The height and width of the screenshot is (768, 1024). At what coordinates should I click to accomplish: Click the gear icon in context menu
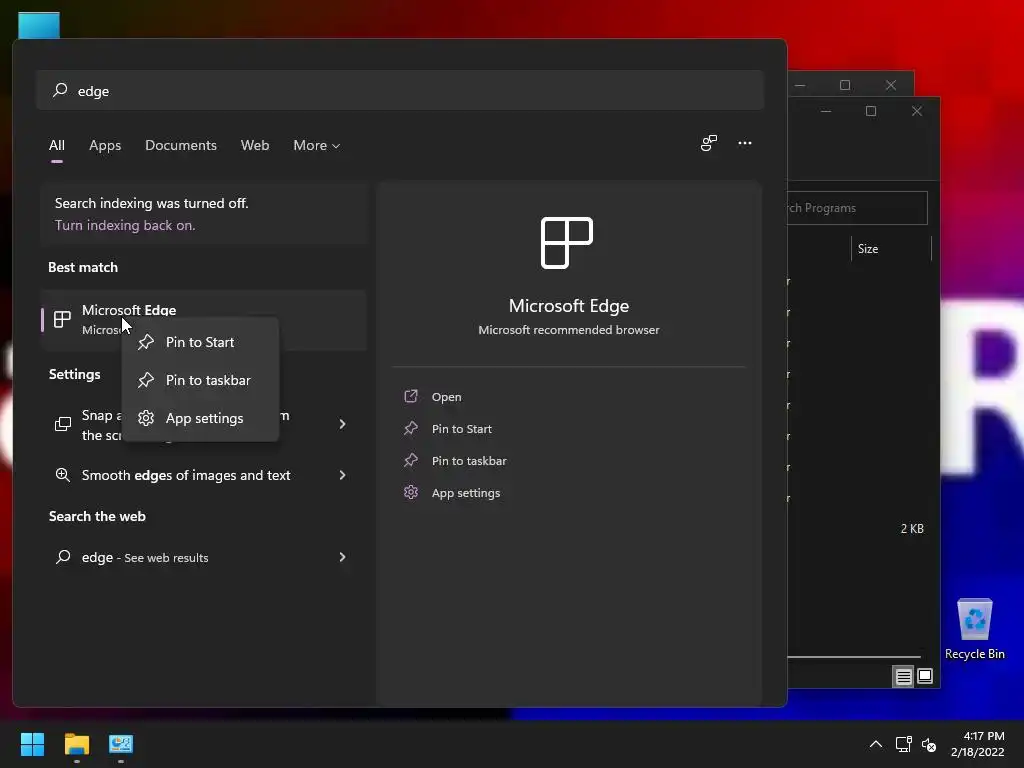click(x=146, y=418)
